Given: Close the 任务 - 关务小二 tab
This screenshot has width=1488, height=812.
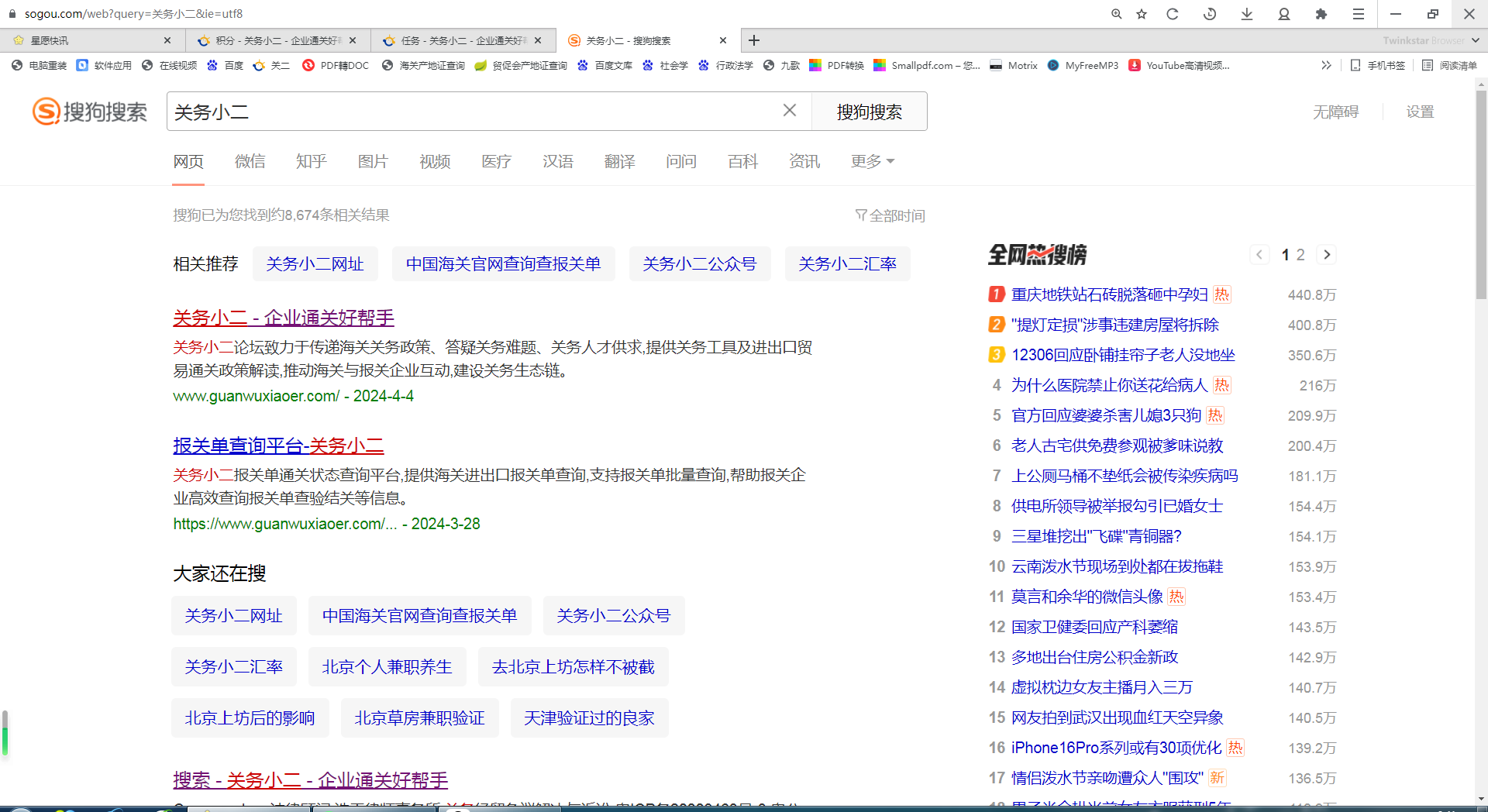Looking at the screenshot, I should point(538,40).
